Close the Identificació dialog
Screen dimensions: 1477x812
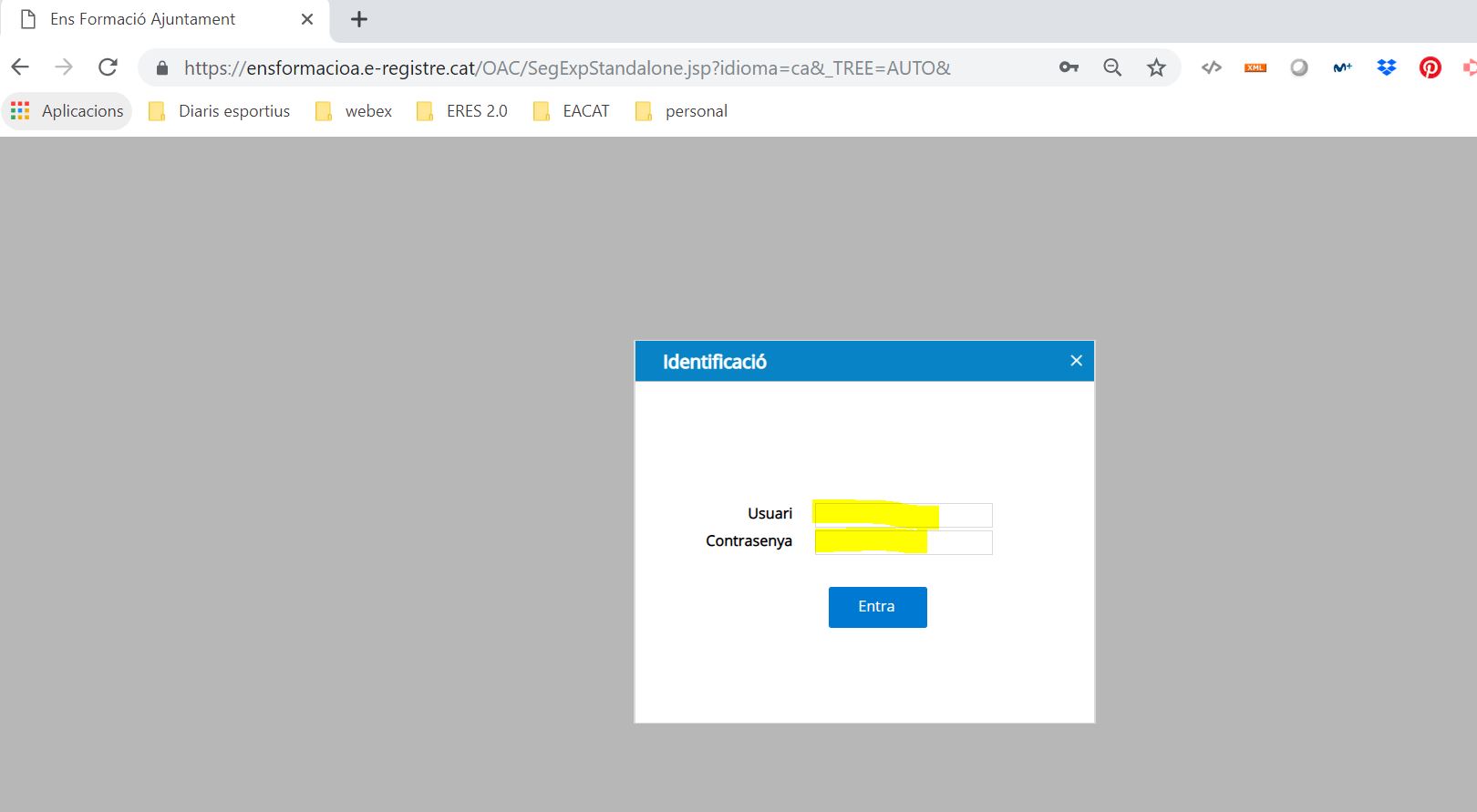pyautogui.click(x=1076, y=361)
